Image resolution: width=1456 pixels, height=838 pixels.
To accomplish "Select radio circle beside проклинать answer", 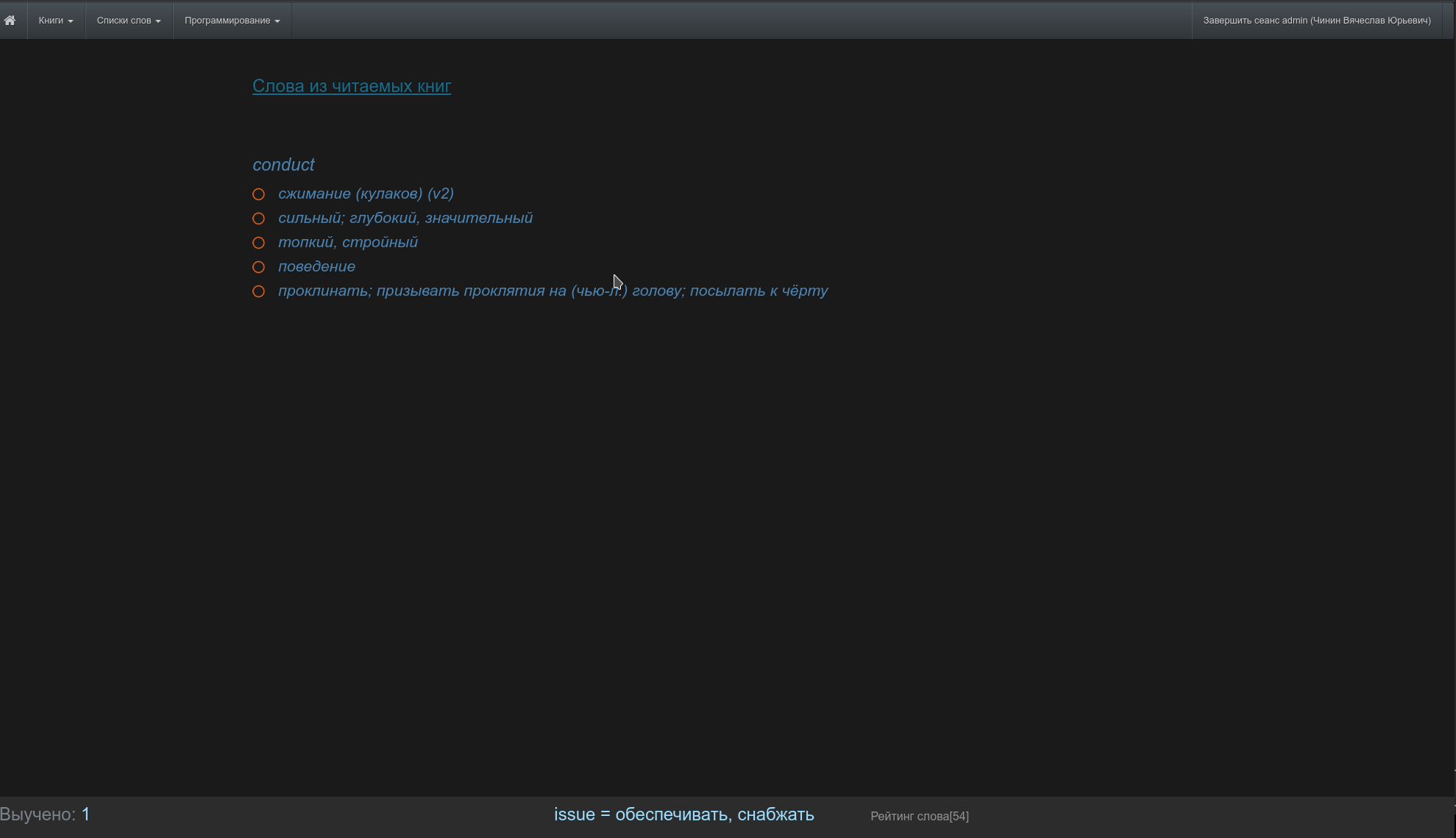I will pyautogui.click(x=258, y=291).
